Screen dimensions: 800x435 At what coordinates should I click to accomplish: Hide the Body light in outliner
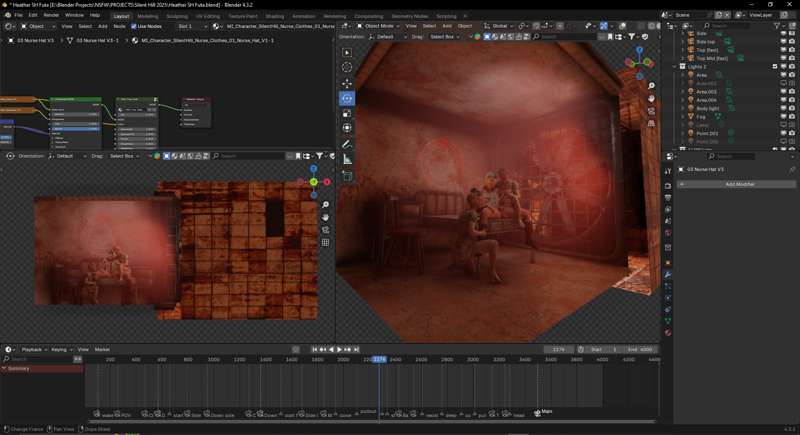784,108
